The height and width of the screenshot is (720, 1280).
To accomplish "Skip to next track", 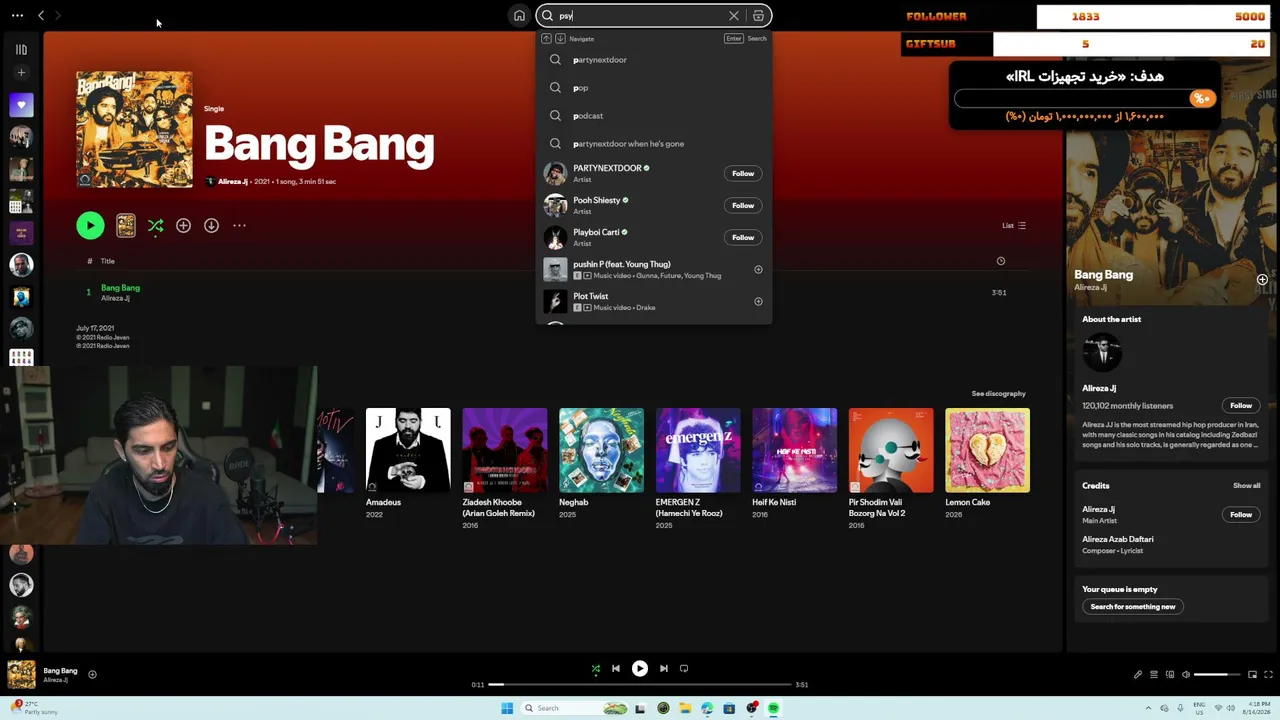I will click(664, 669).
